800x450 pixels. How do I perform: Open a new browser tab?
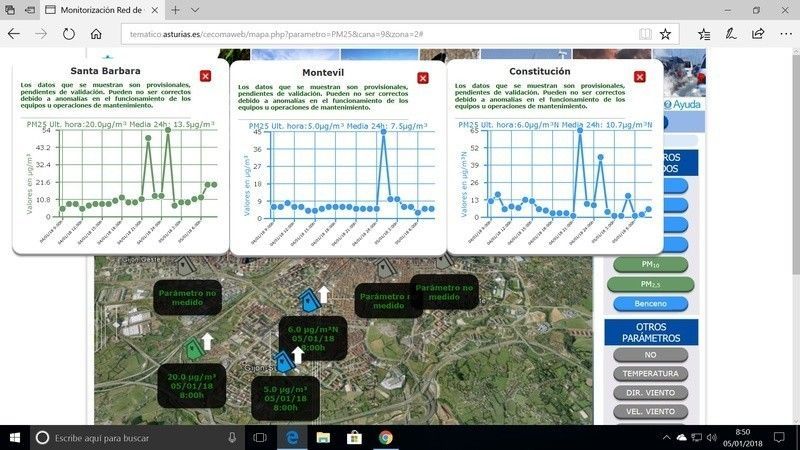tap(175, 9)
